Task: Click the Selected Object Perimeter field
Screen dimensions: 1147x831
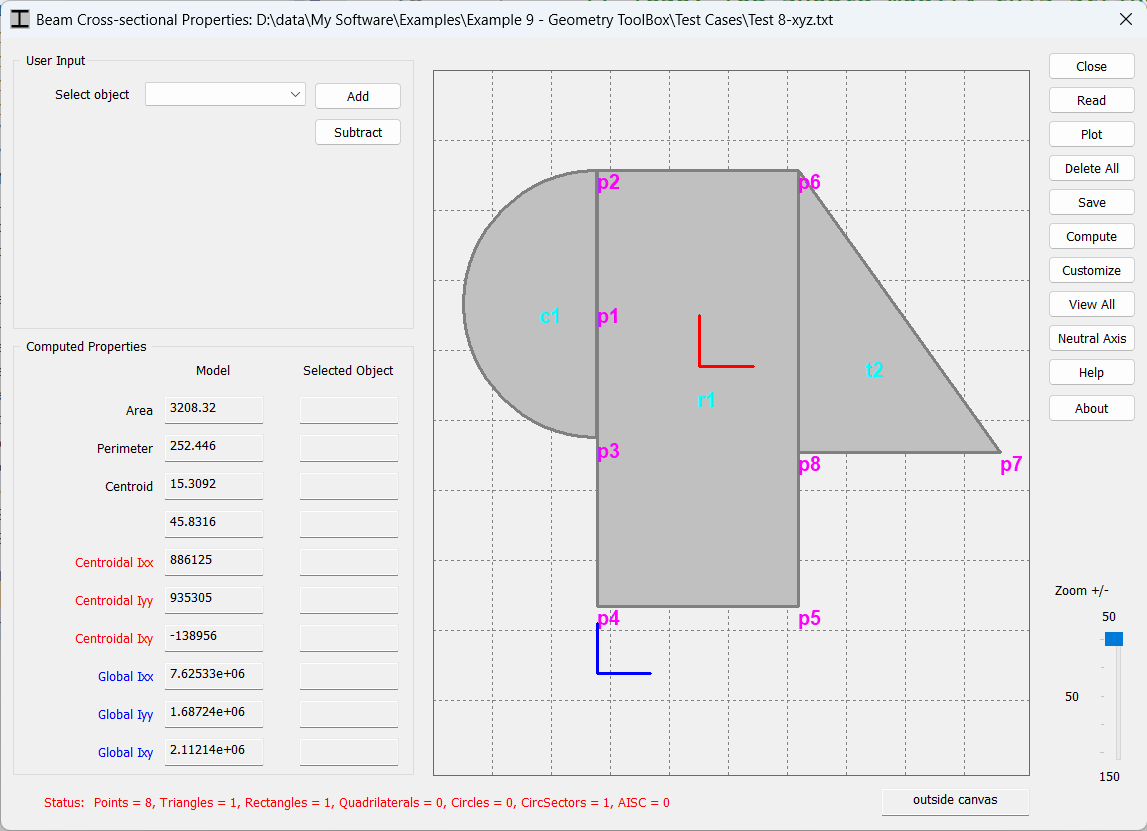Action: (348, 448)
